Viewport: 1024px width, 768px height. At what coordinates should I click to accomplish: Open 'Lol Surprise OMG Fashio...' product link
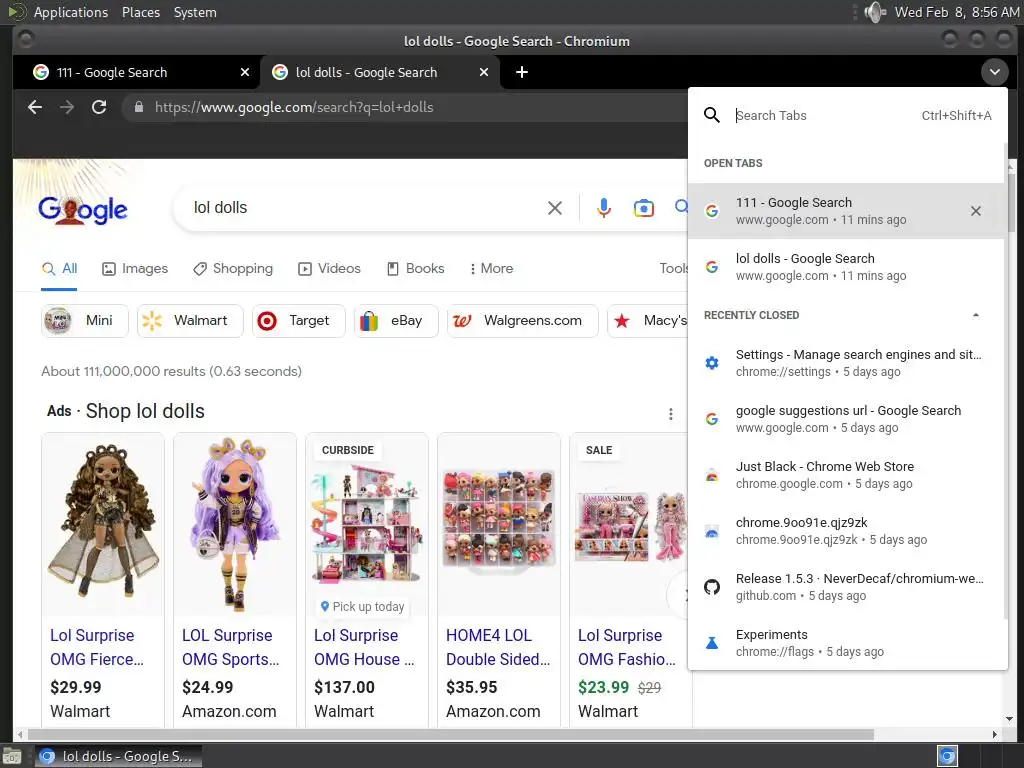(x=626, y=647)
